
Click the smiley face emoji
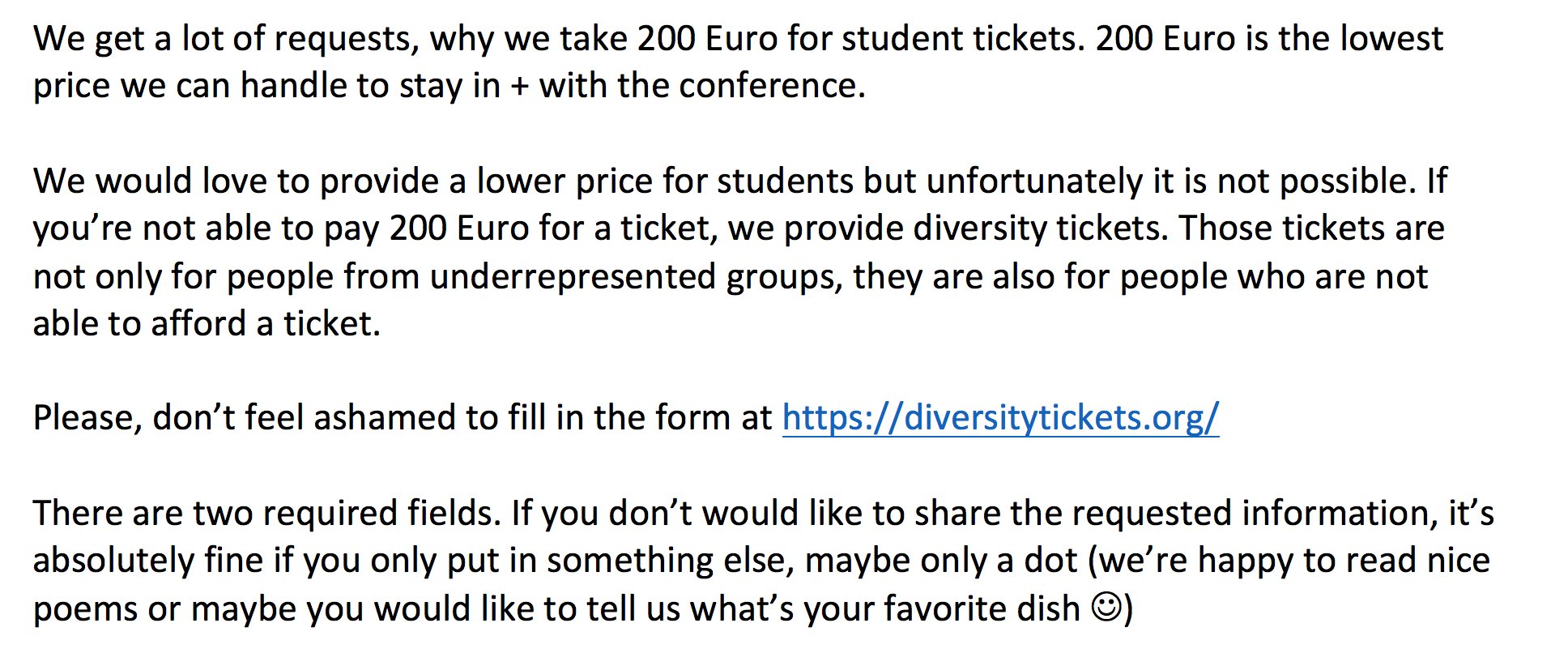click(1106, 608)
